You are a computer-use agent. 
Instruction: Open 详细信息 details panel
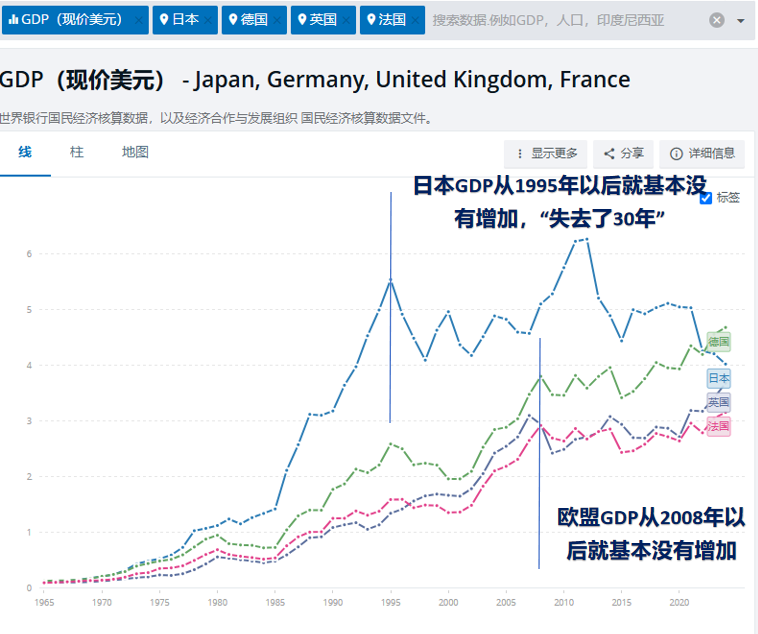tap(702, 153)
